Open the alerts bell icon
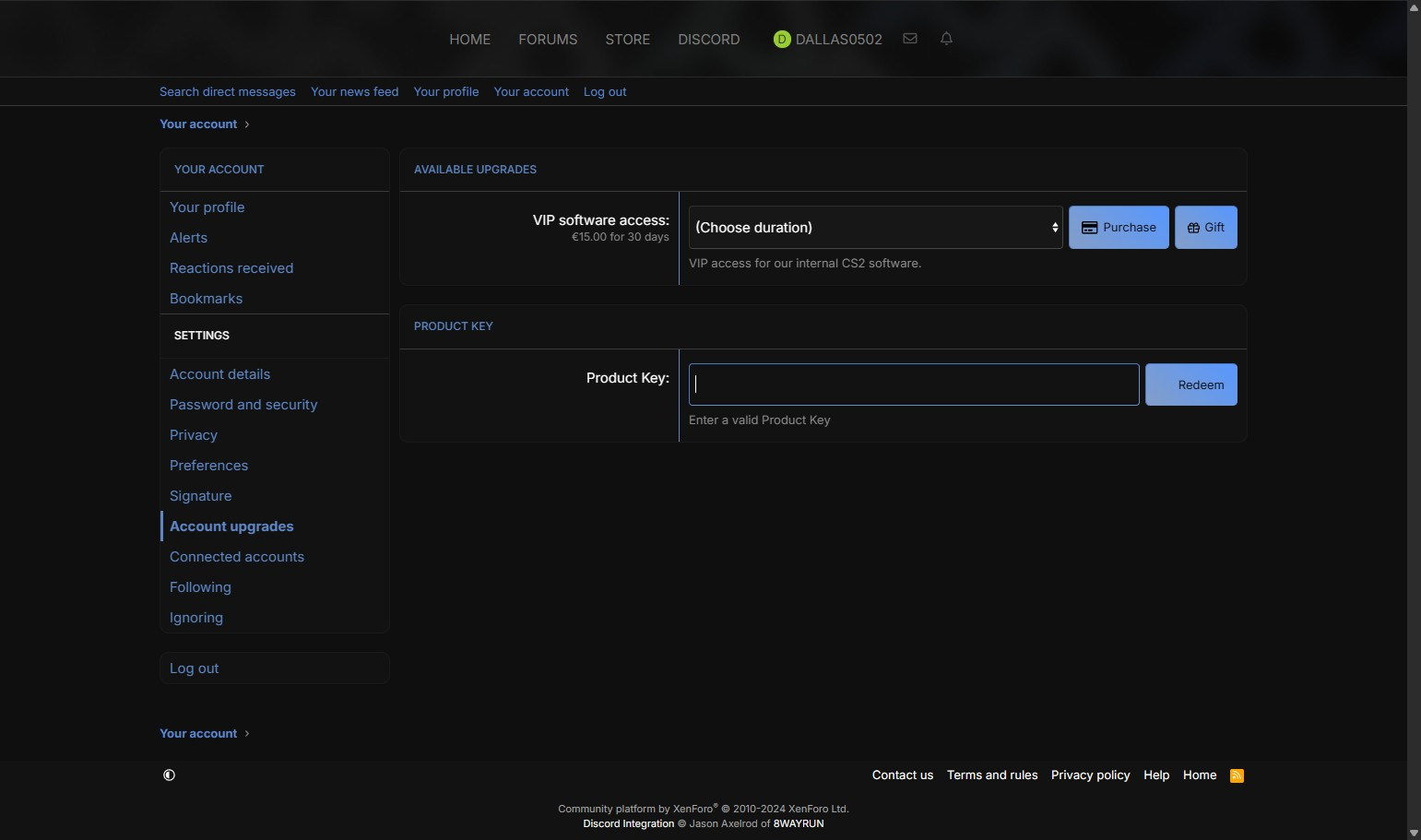The height and width of the screenshot is (840, 1421). (x=946, y=39)
